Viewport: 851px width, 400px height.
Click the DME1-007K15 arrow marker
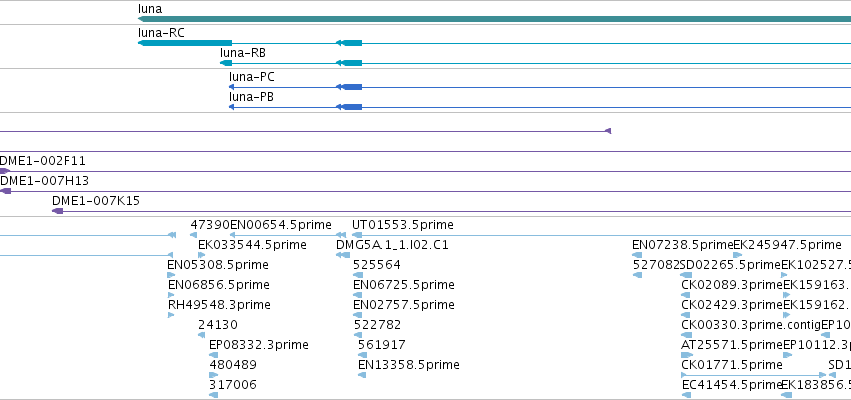[x=58, y=211]
